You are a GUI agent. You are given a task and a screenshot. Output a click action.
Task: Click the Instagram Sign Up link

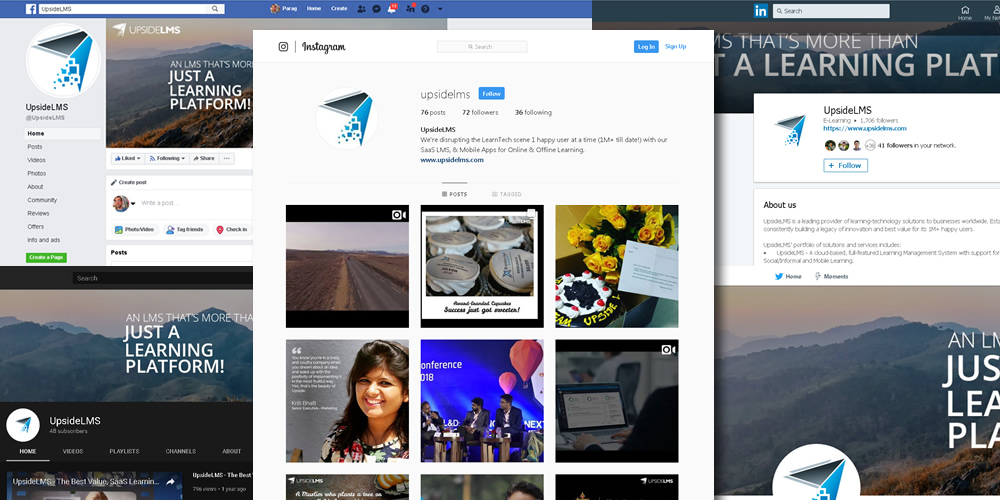pyautogui.click(x=675, y=47)
